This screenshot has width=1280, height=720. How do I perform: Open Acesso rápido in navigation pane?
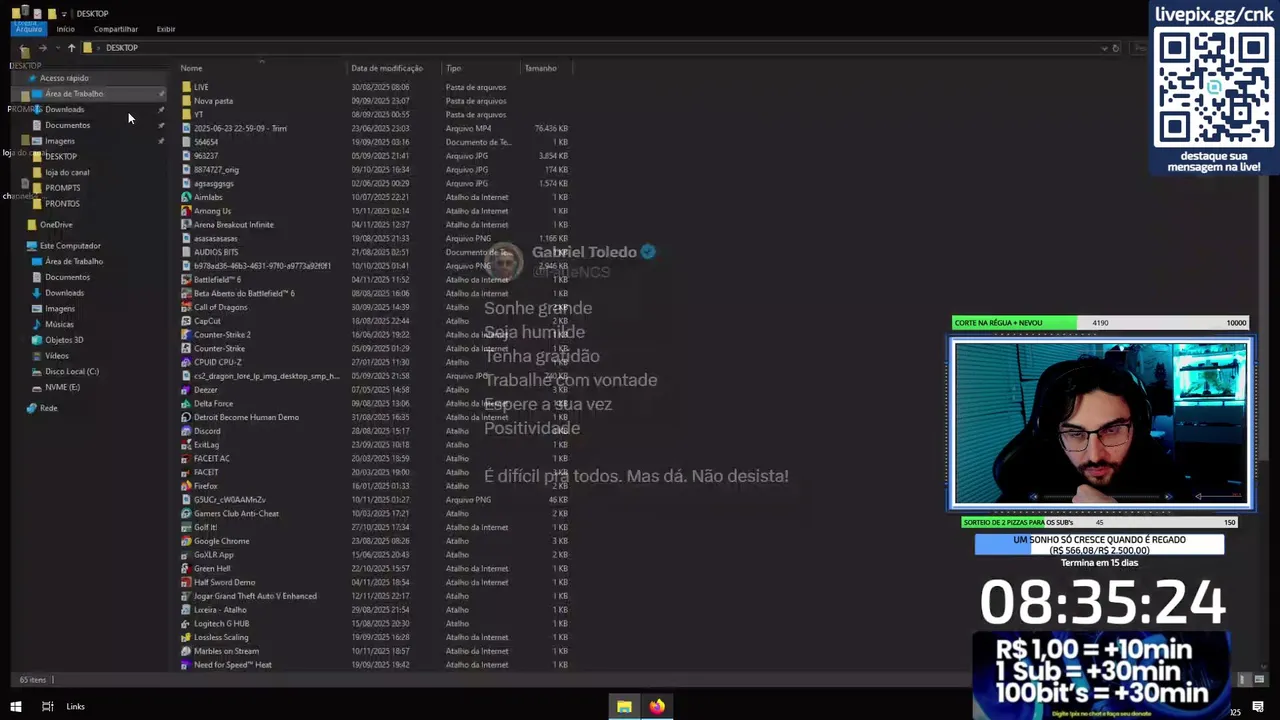click(64, 78)
